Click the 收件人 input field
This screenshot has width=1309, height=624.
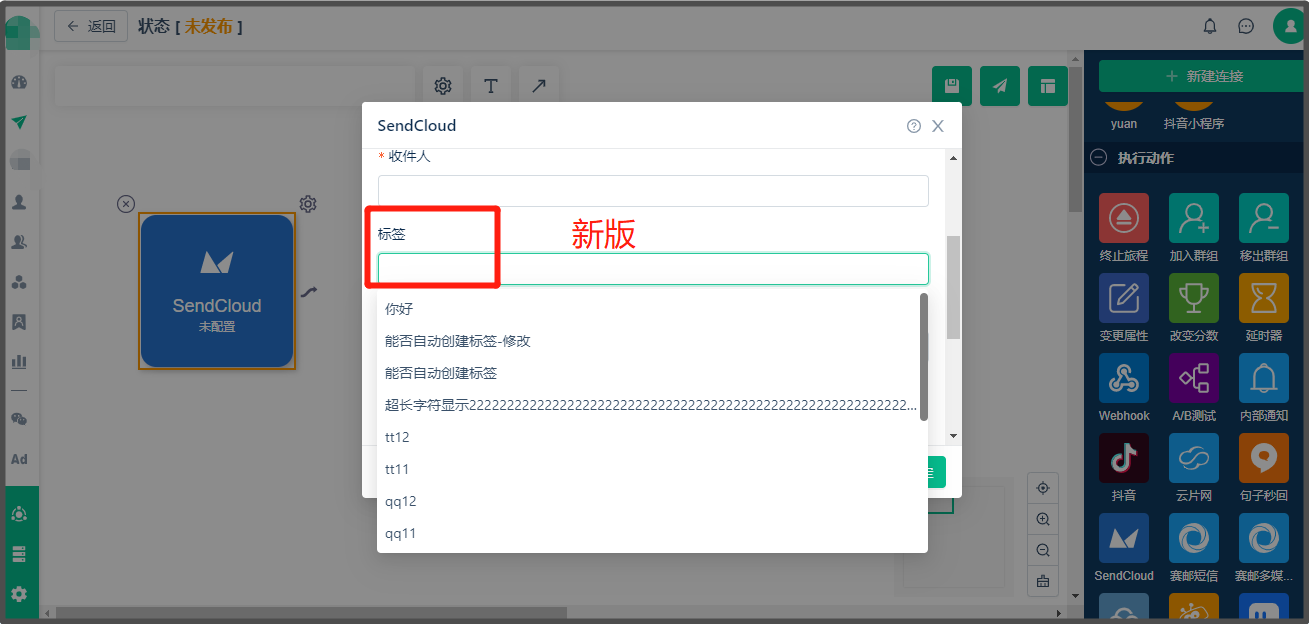tap(653, 191)
